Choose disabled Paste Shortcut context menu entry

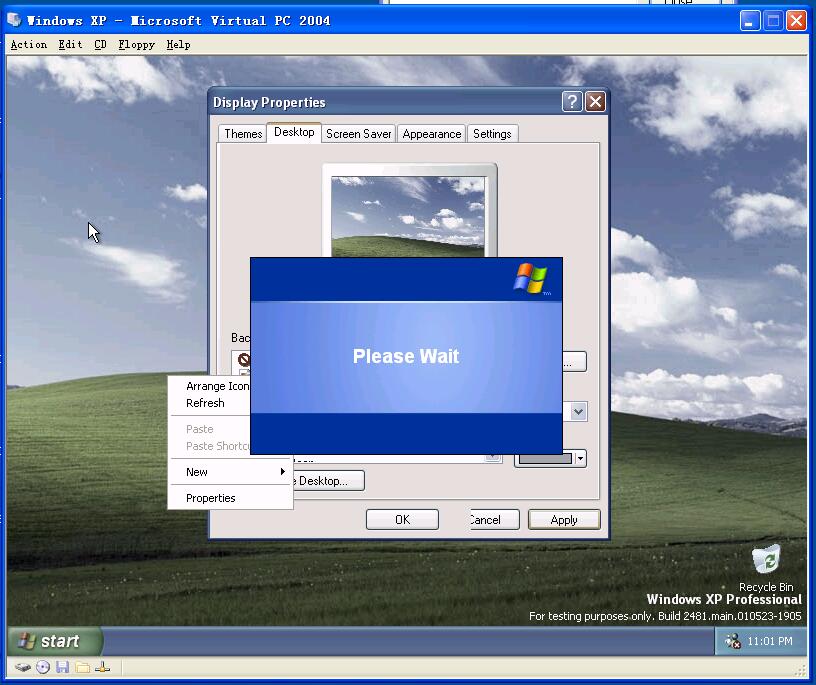point(210,446)
